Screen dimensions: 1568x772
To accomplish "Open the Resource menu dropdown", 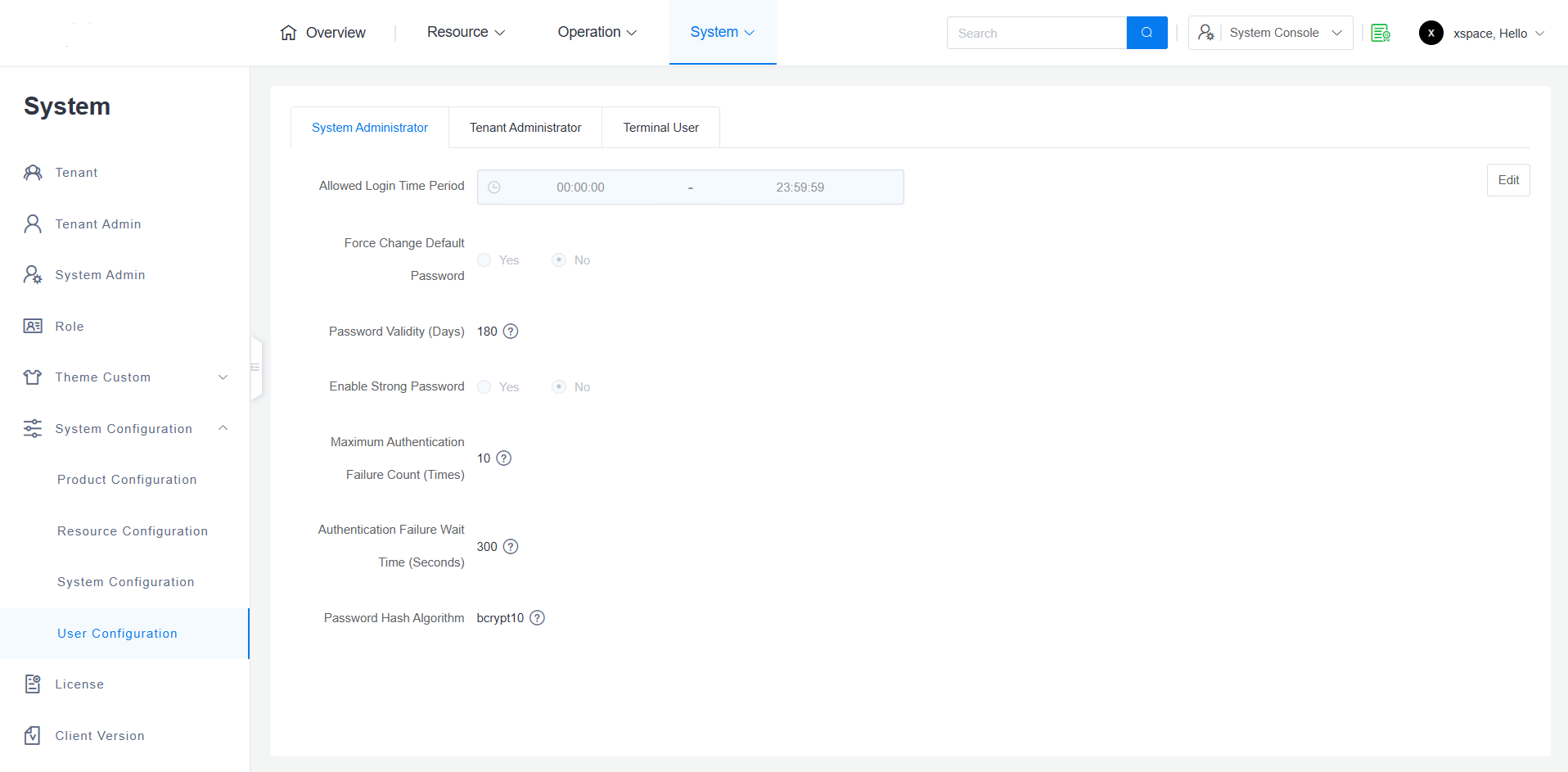I will (x=466, y=32).
